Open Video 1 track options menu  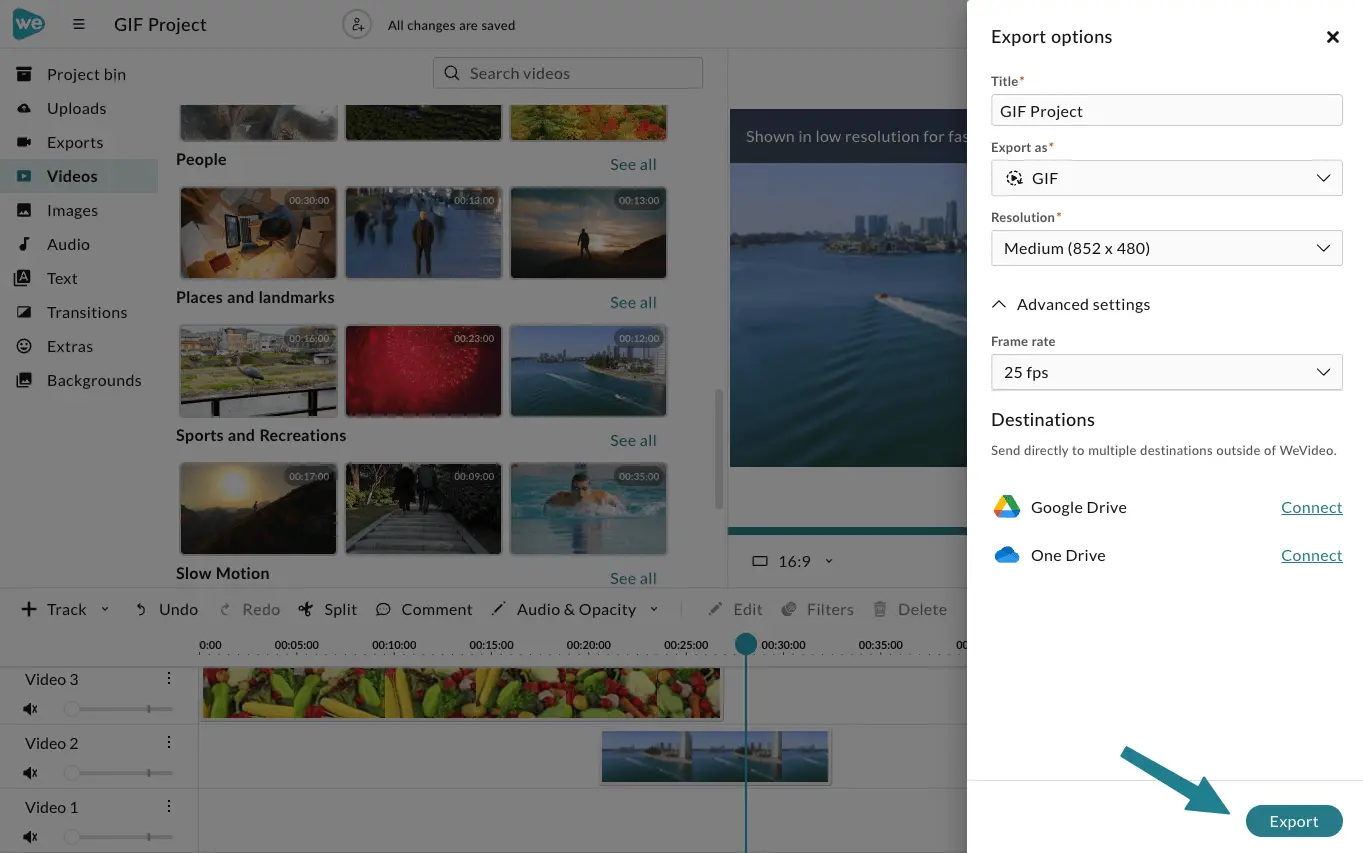(x=169, y=806)
